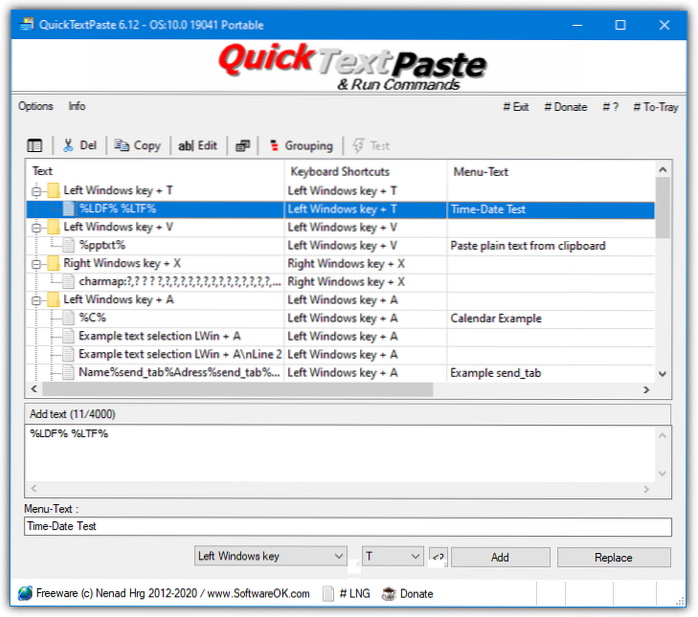698x617 pixels.
Task: Click the Add button
Action: 499,557
